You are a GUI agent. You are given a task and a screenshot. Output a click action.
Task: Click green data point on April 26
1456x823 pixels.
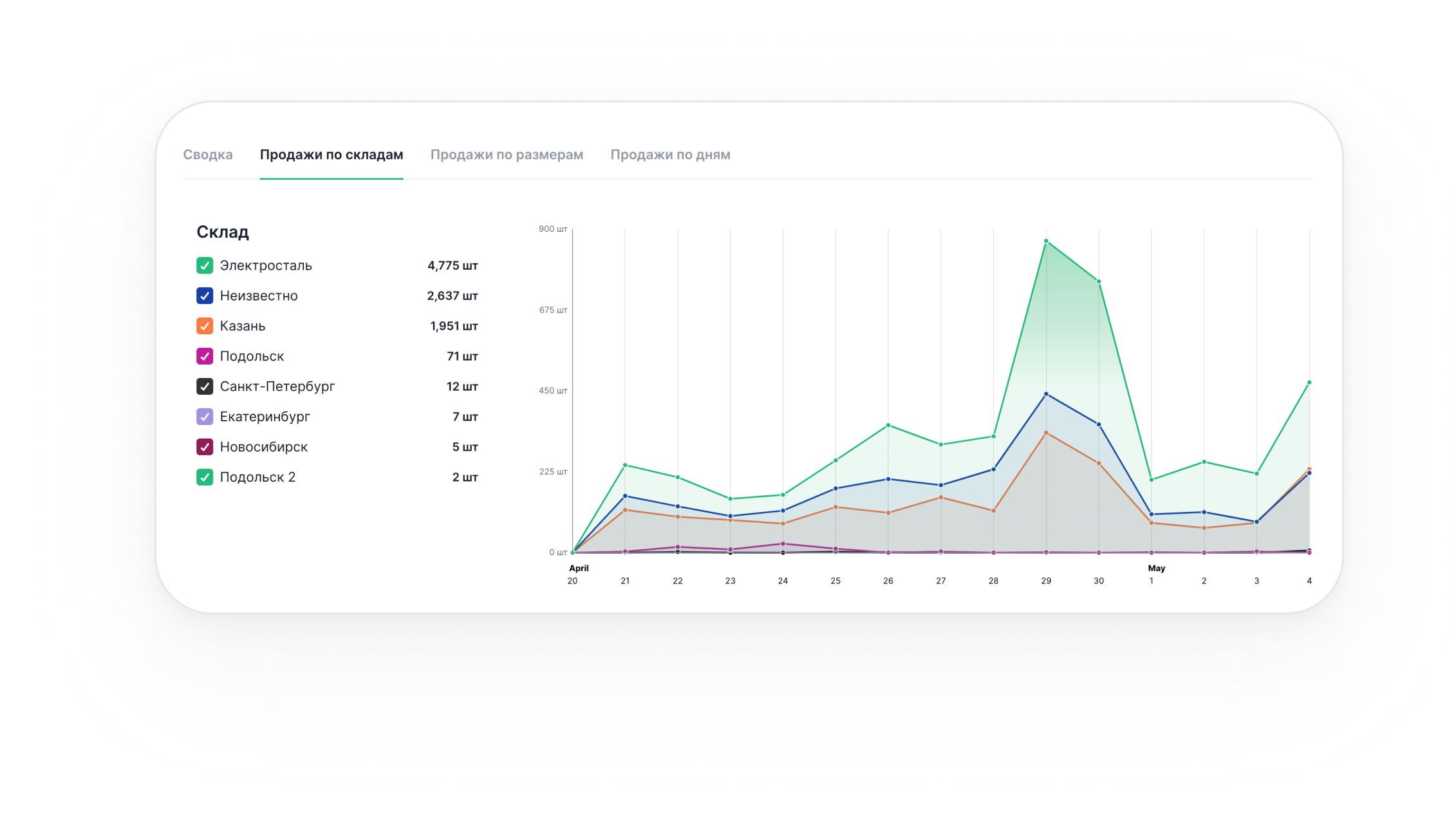pyautogui.click(x=888, y=425)
